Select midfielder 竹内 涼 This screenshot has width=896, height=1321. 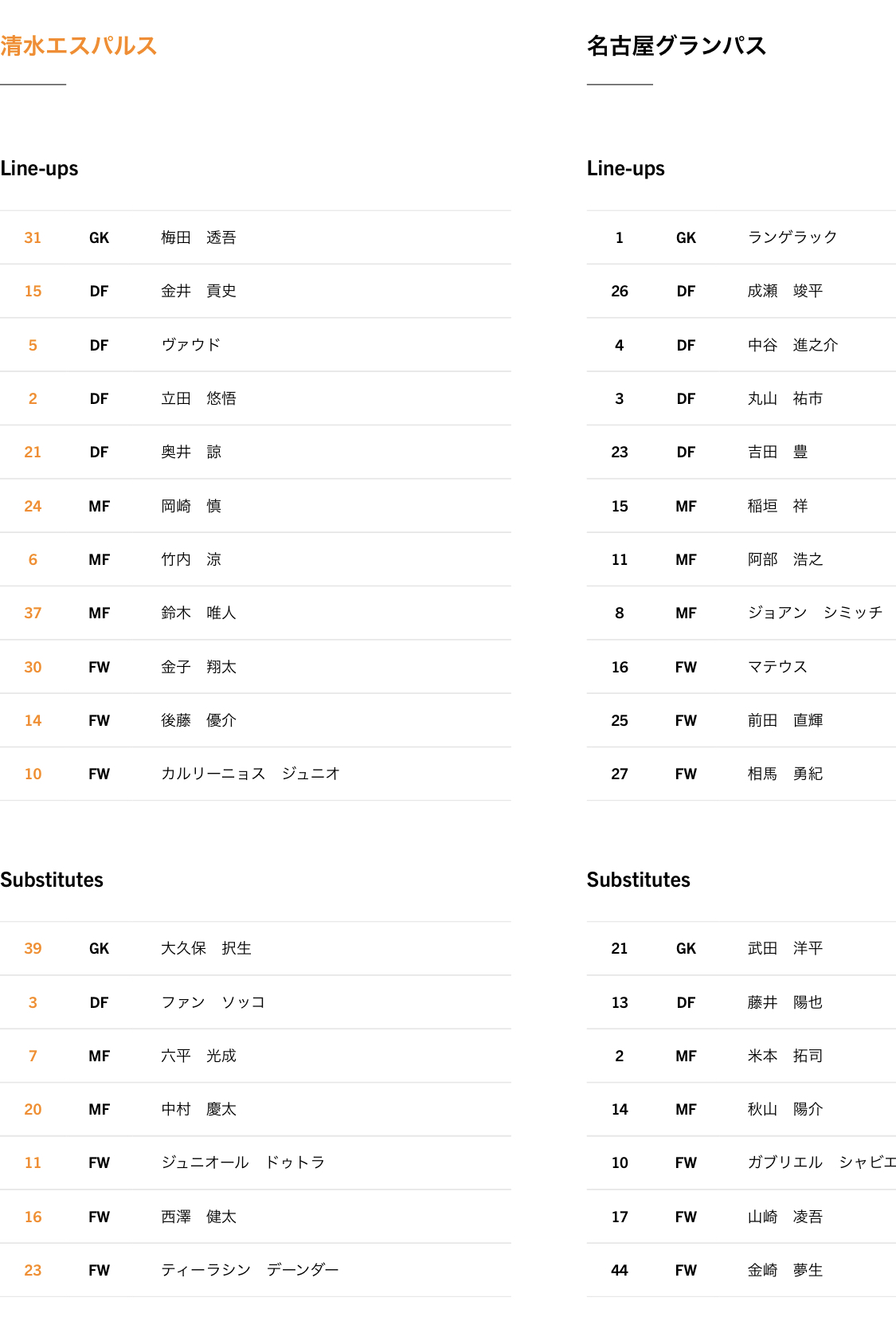click(x=191, y=559)
